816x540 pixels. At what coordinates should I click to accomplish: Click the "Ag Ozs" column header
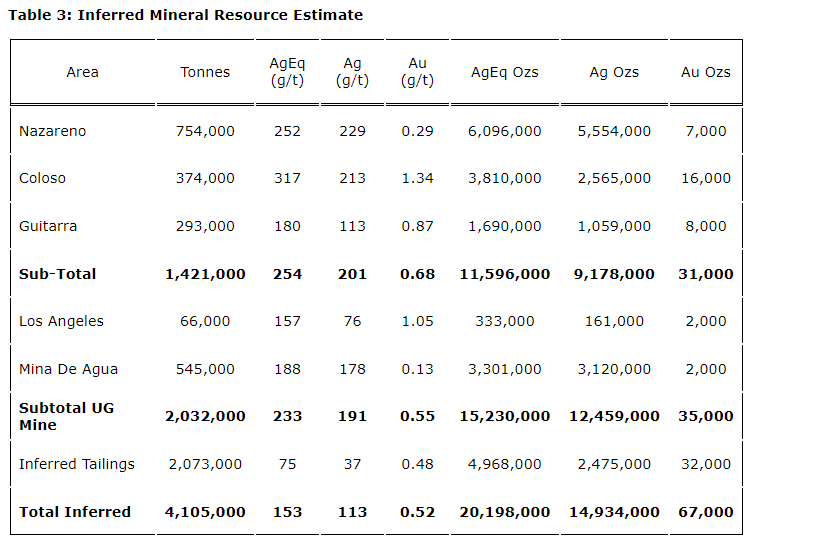pyautogui.click(x=614, y=72)
